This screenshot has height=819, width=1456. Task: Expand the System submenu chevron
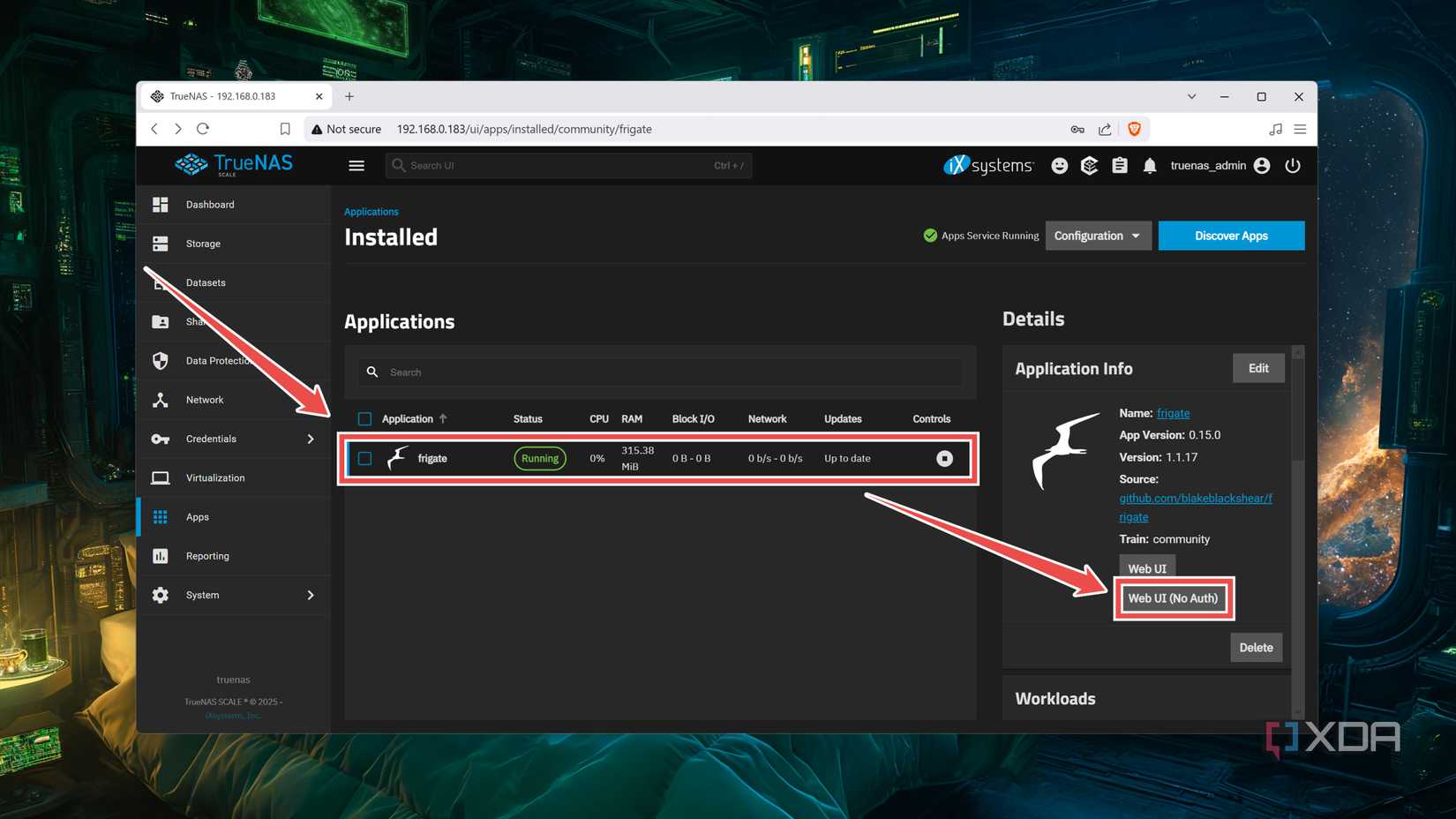pos(311,595)
